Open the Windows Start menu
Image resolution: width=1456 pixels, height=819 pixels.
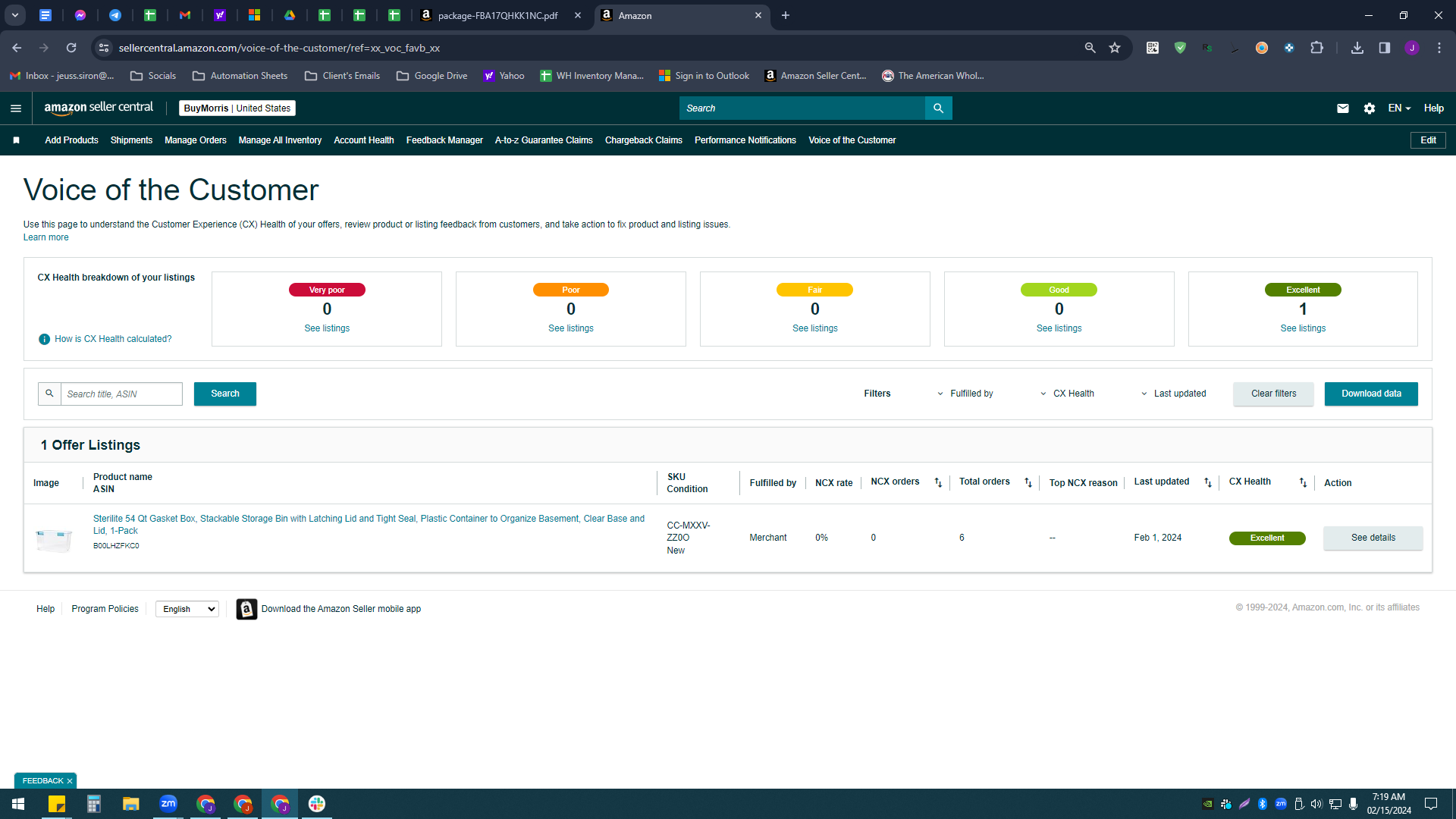tap(18, 804)
